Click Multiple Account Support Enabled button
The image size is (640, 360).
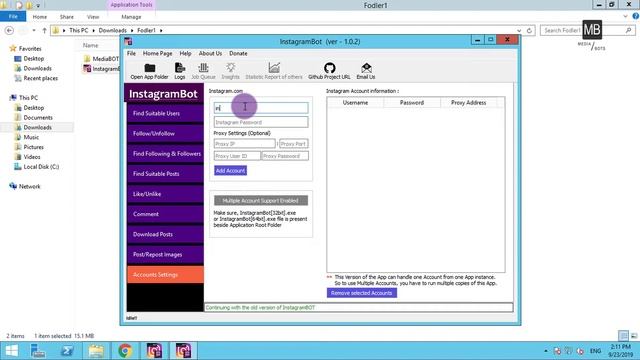pyautogui.click(x=261, y=200)
